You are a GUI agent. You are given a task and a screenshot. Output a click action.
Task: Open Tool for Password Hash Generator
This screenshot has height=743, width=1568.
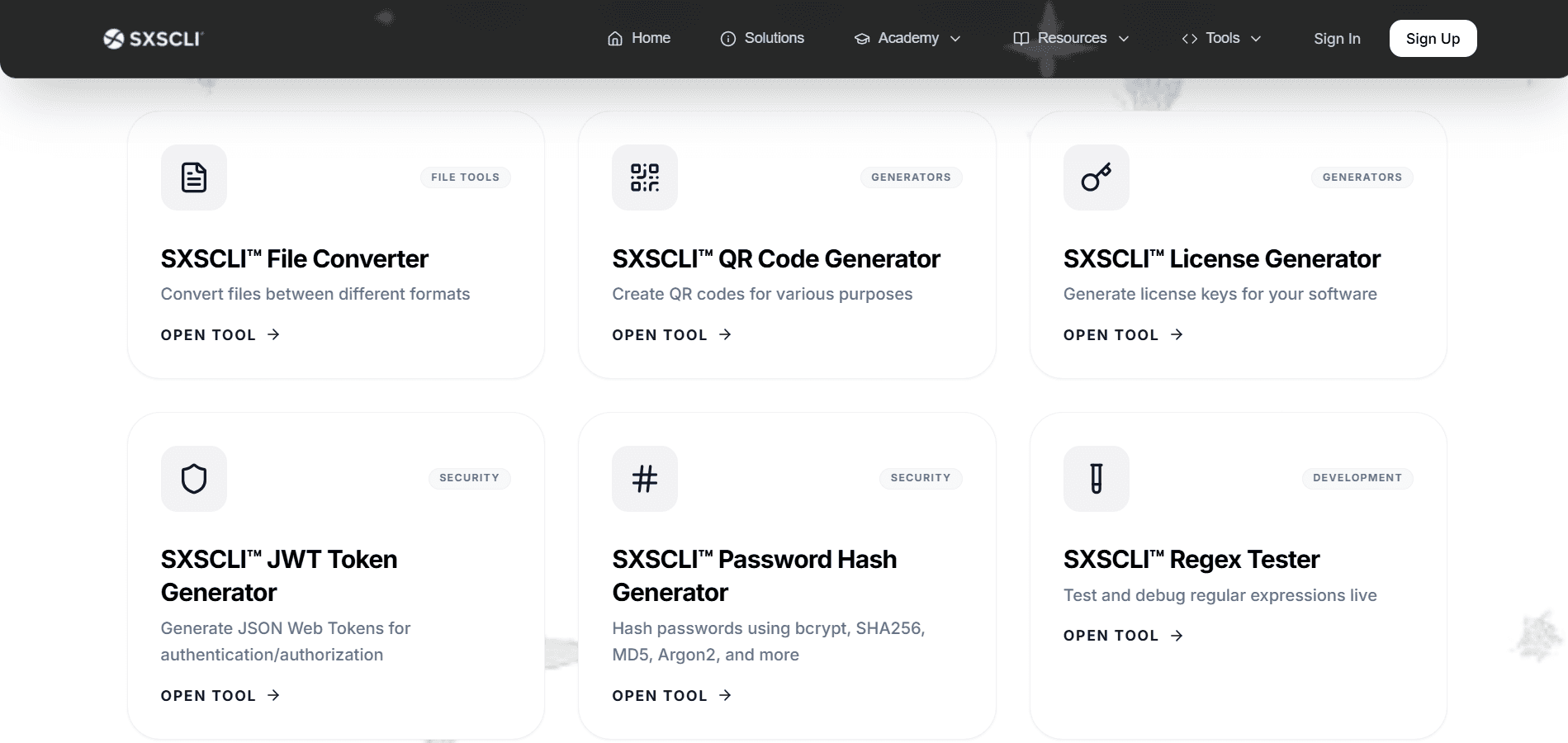(660, 695)
